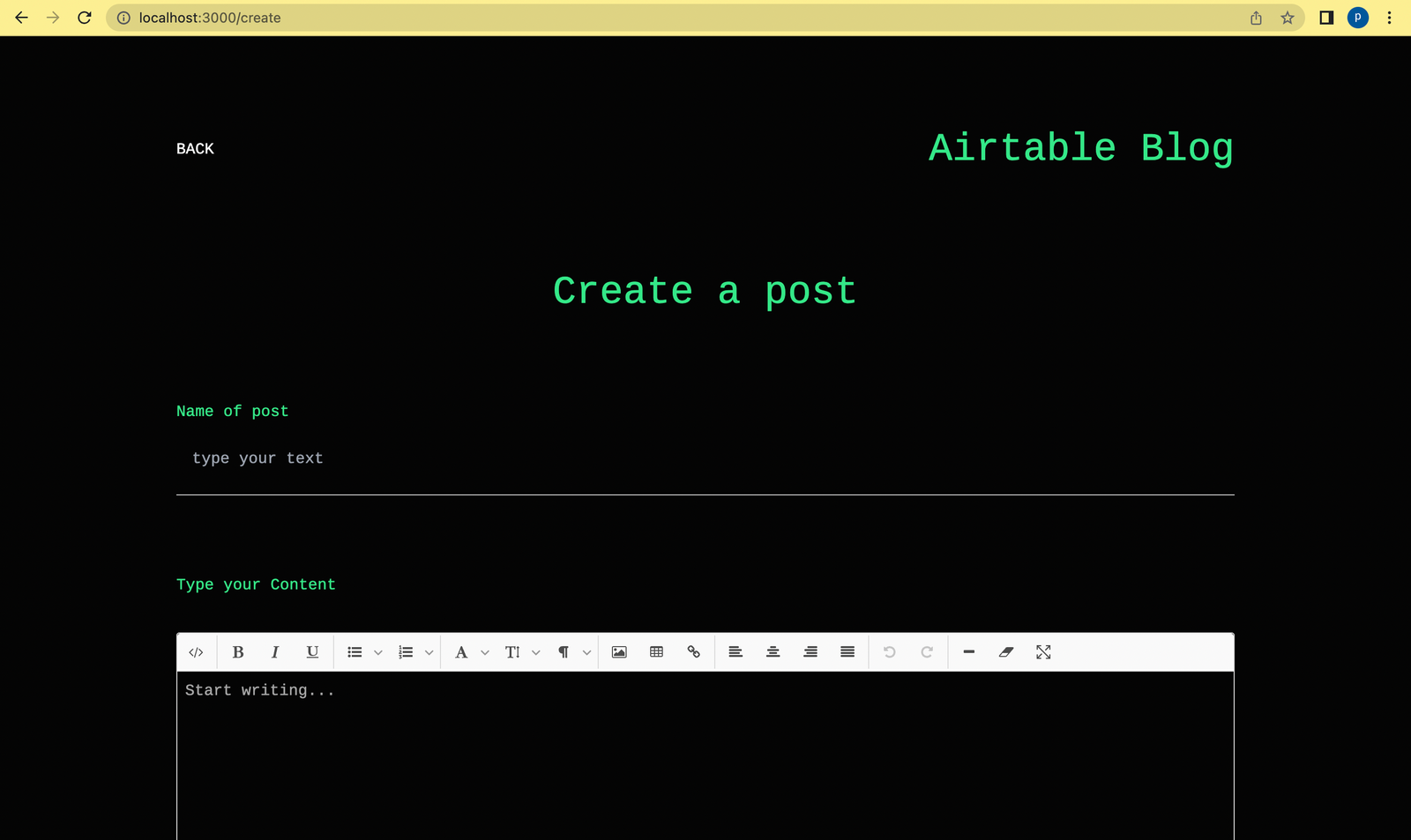Toggle fullscreen editor mode

point(1043,652)
